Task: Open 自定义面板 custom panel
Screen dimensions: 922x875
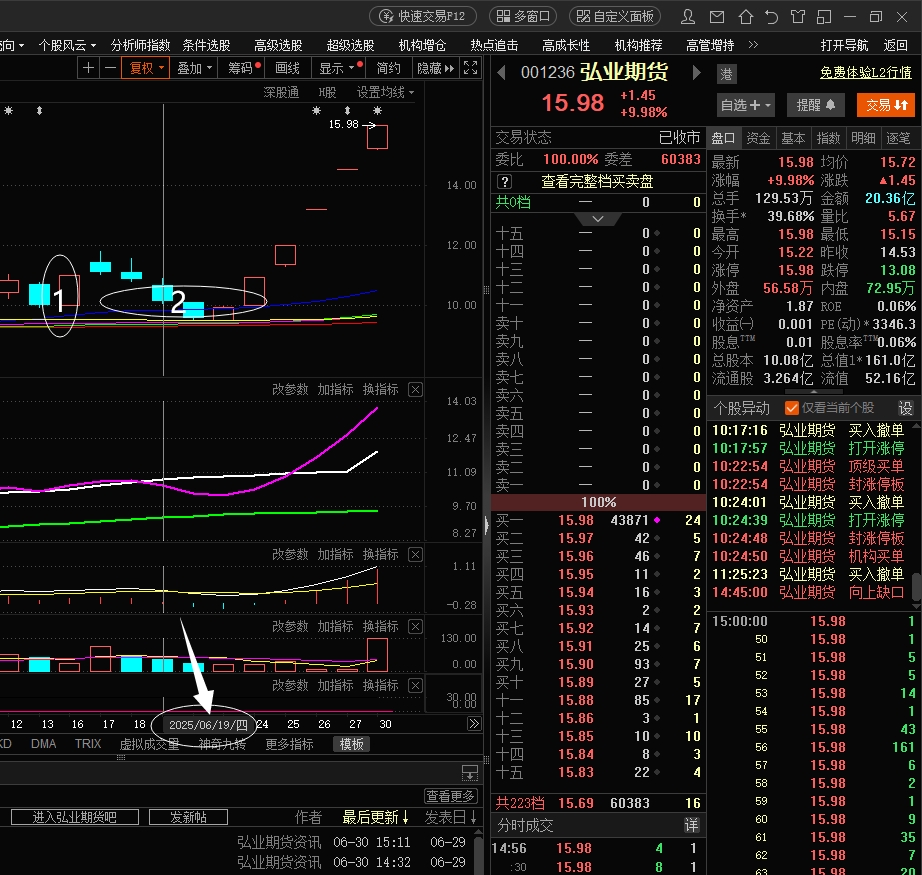Action: tap(615, 16)
